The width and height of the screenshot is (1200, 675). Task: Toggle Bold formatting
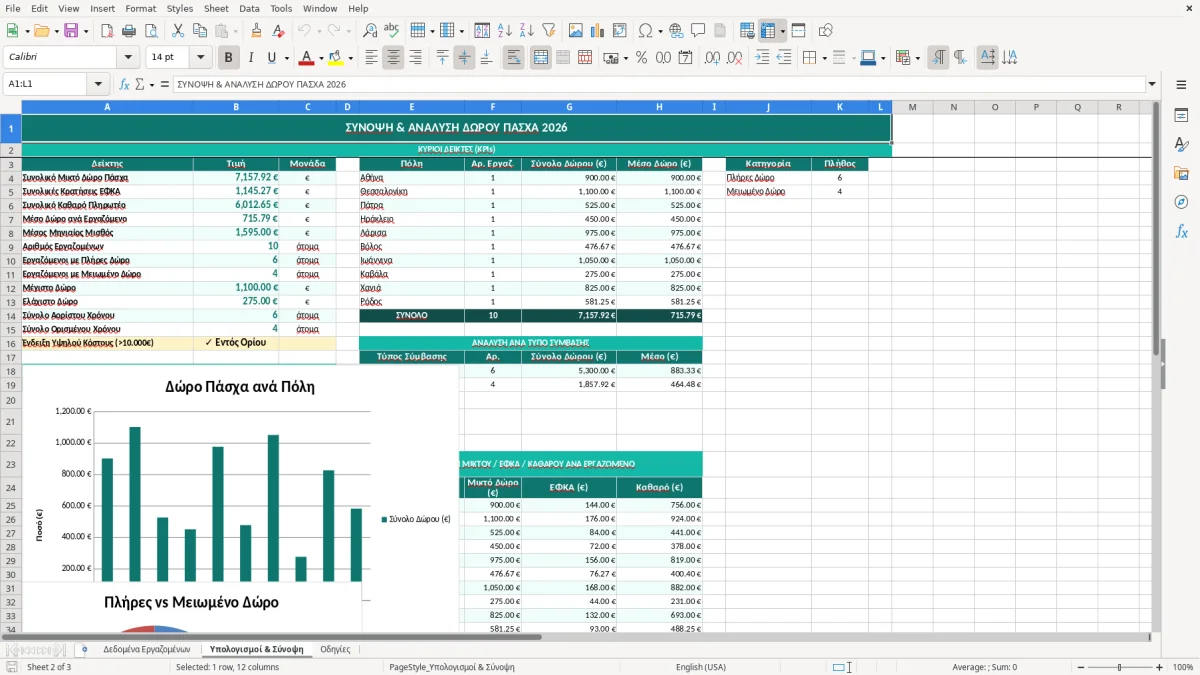pyautogui.click(x=228, y=58)
